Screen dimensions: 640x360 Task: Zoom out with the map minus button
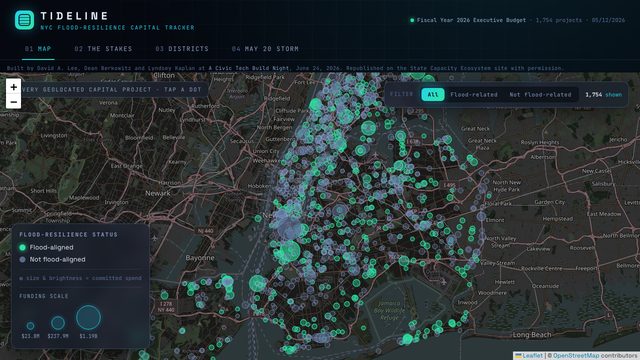13,102
